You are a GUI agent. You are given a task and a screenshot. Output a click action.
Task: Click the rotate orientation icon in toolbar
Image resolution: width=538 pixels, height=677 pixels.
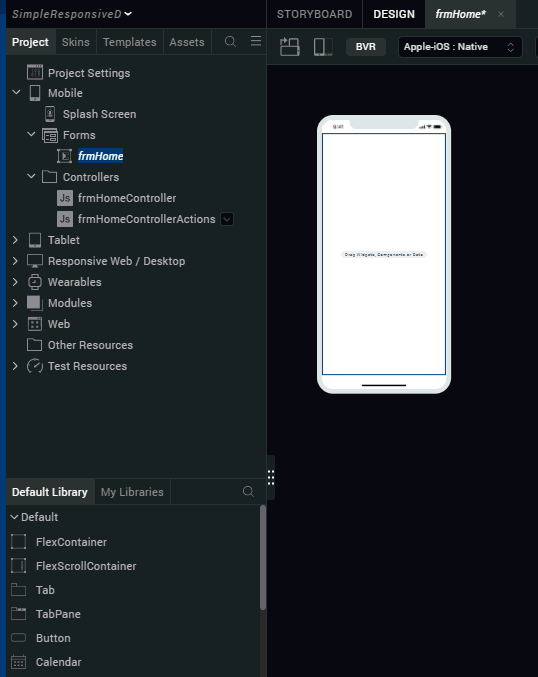coord(290,47)
